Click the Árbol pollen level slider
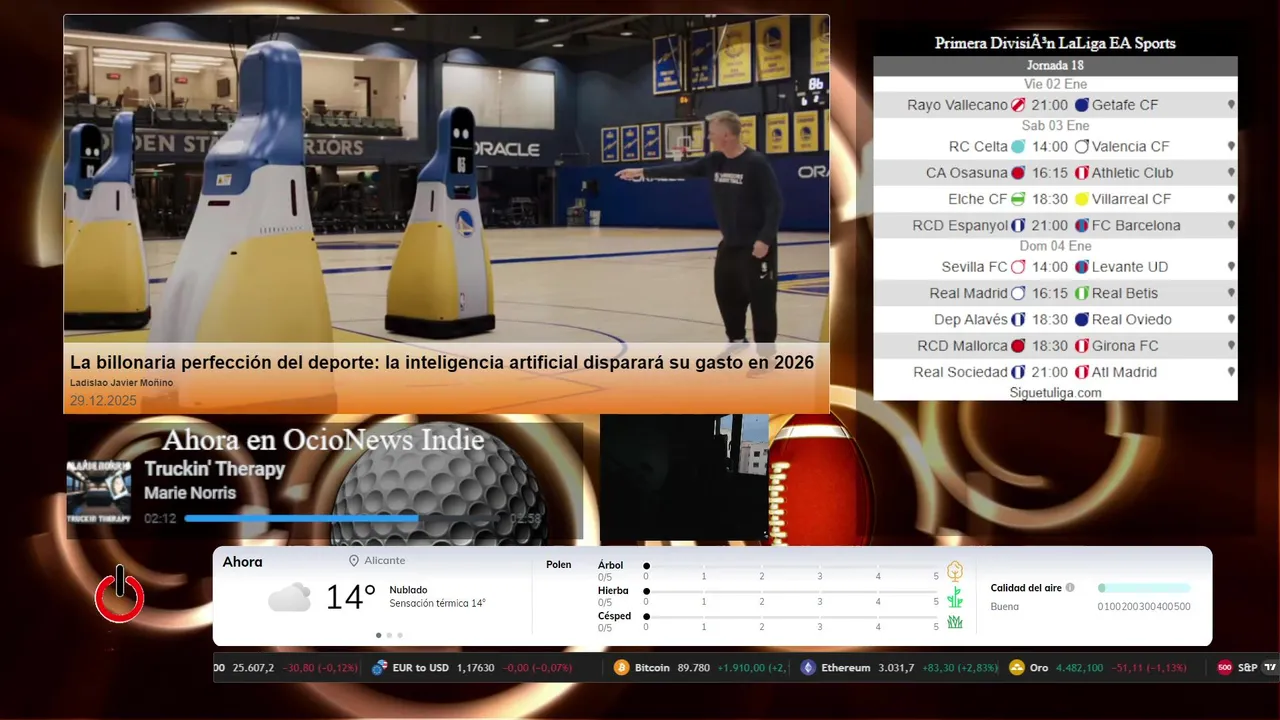Screen dimensions: 1280x720 [792, 566]
